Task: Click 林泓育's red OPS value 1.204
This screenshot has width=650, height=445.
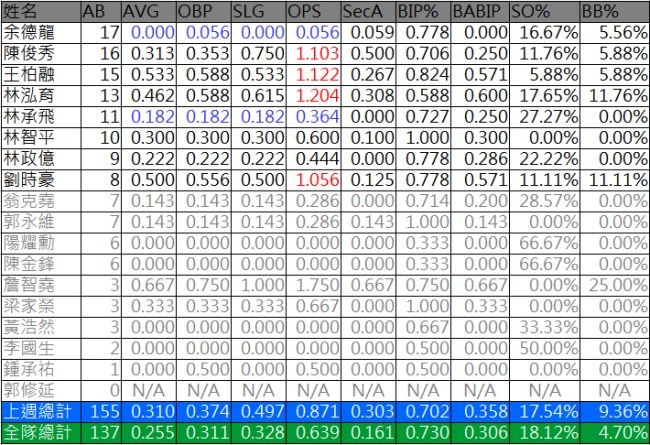Action: click(x=318, y=96)
